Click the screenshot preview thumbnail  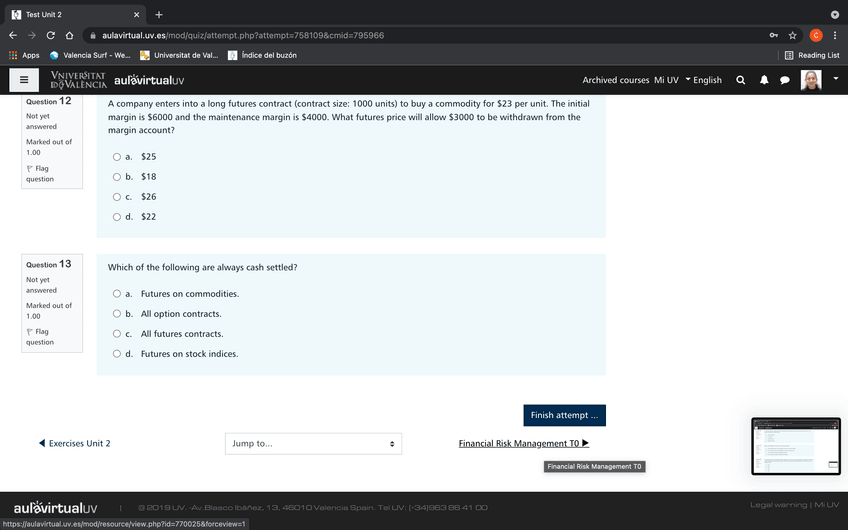click(x=796, y=446)
